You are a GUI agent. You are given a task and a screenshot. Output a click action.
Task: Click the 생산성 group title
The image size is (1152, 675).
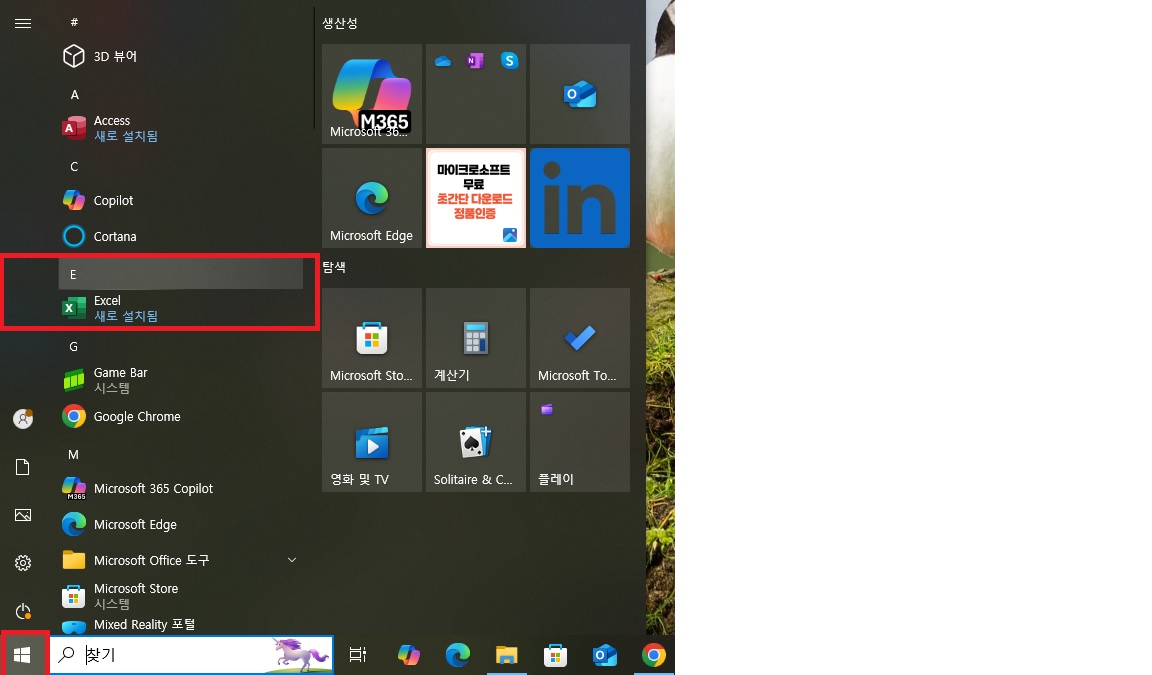(x=339, y=24)
